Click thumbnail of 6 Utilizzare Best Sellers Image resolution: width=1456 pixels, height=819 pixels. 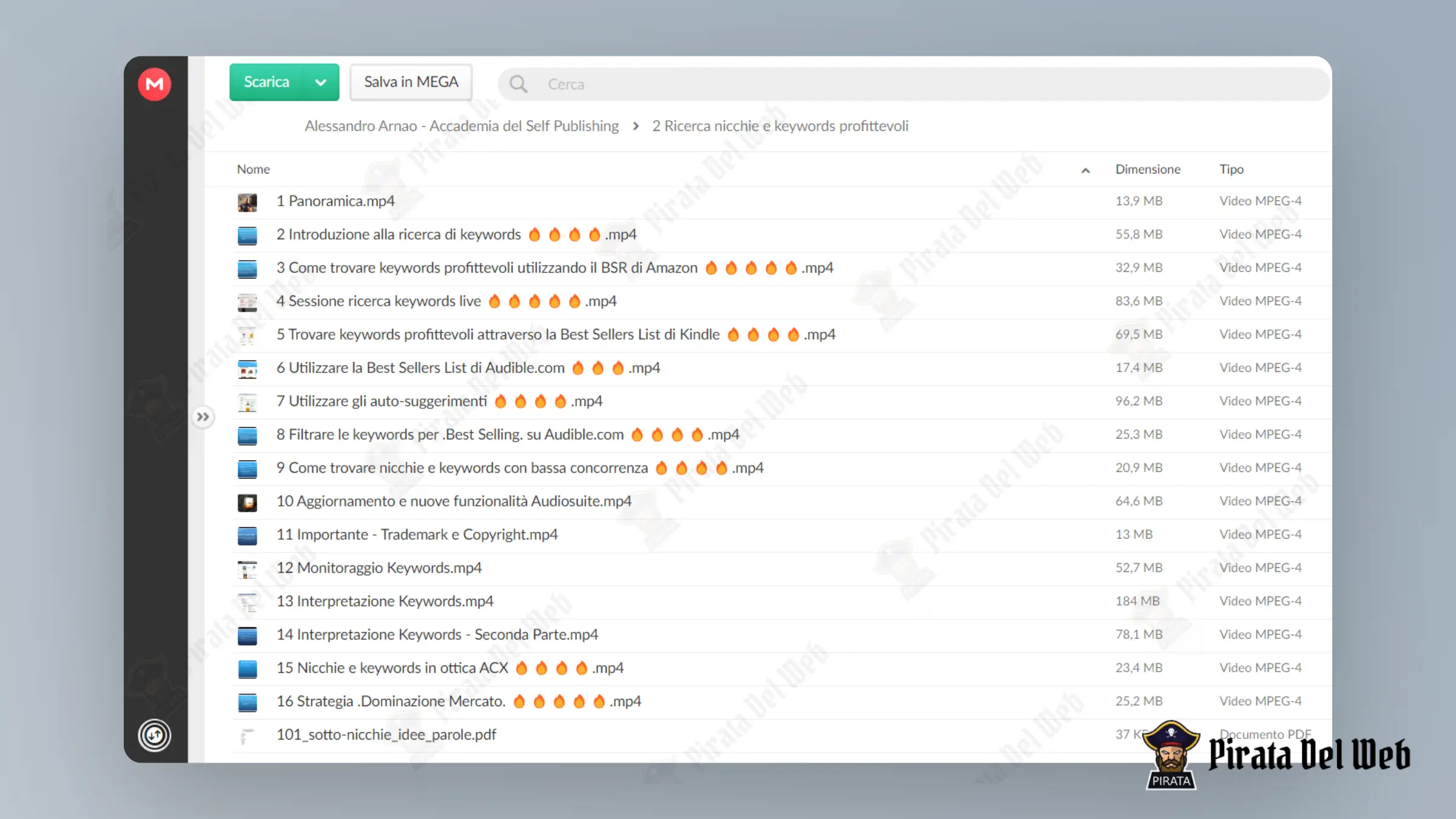pyautogui.click(x=247, y=369)
